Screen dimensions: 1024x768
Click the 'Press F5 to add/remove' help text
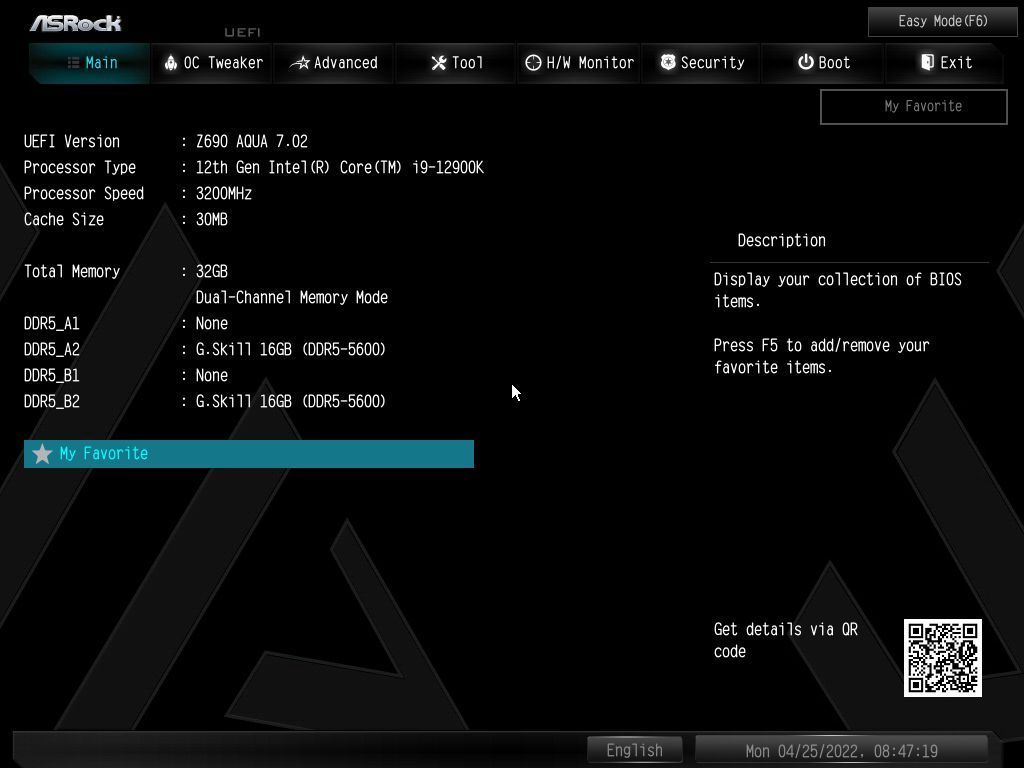point(822,356)
